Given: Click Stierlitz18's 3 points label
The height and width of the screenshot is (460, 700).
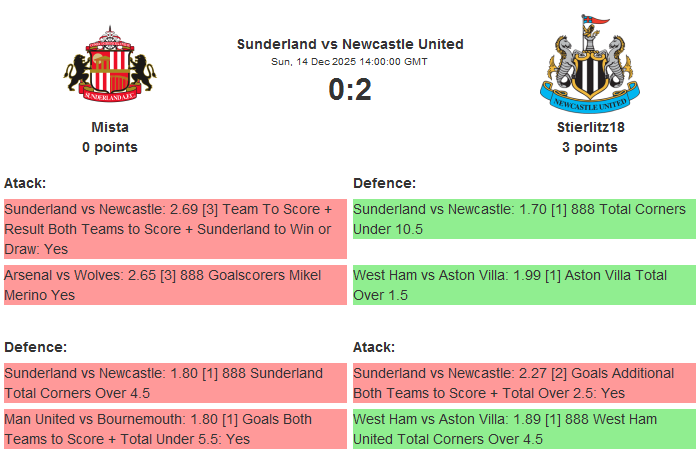Looking at the screenshot, I should coord(589,147).
